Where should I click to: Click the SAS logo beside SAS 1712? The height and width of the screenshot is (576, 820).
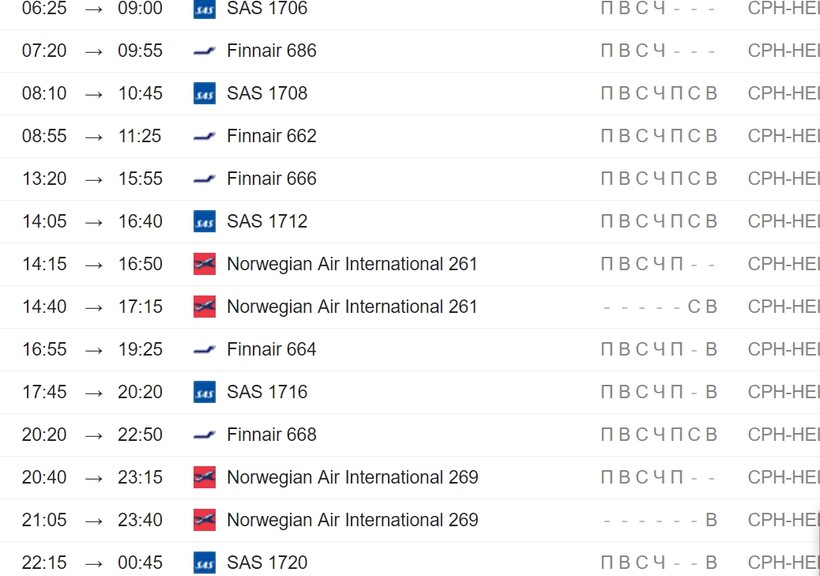click(x=204, y=221)
